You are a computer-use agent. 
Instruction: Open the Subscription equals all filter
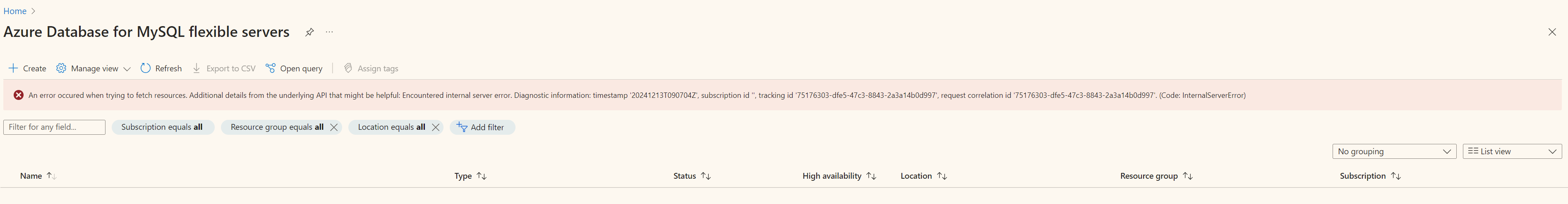pos(163,127)
